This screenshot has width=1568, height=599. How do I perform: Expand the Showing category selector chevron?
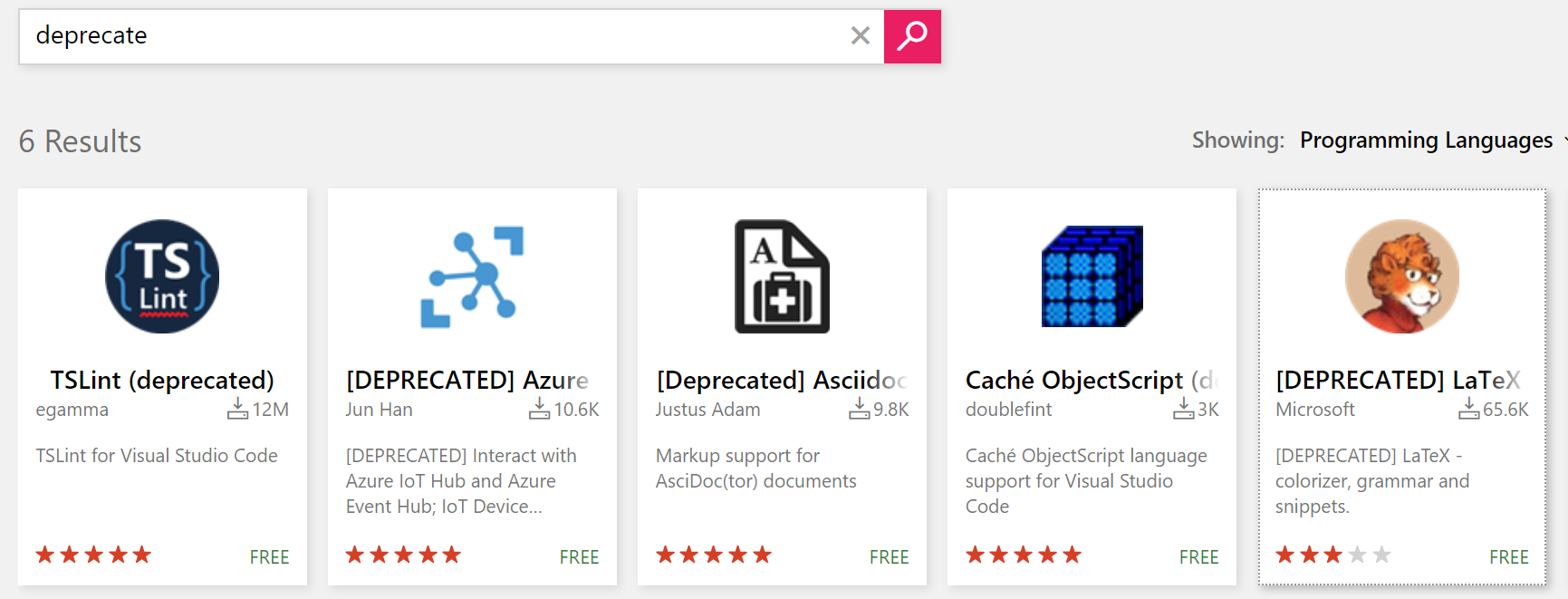[1564, 141]
